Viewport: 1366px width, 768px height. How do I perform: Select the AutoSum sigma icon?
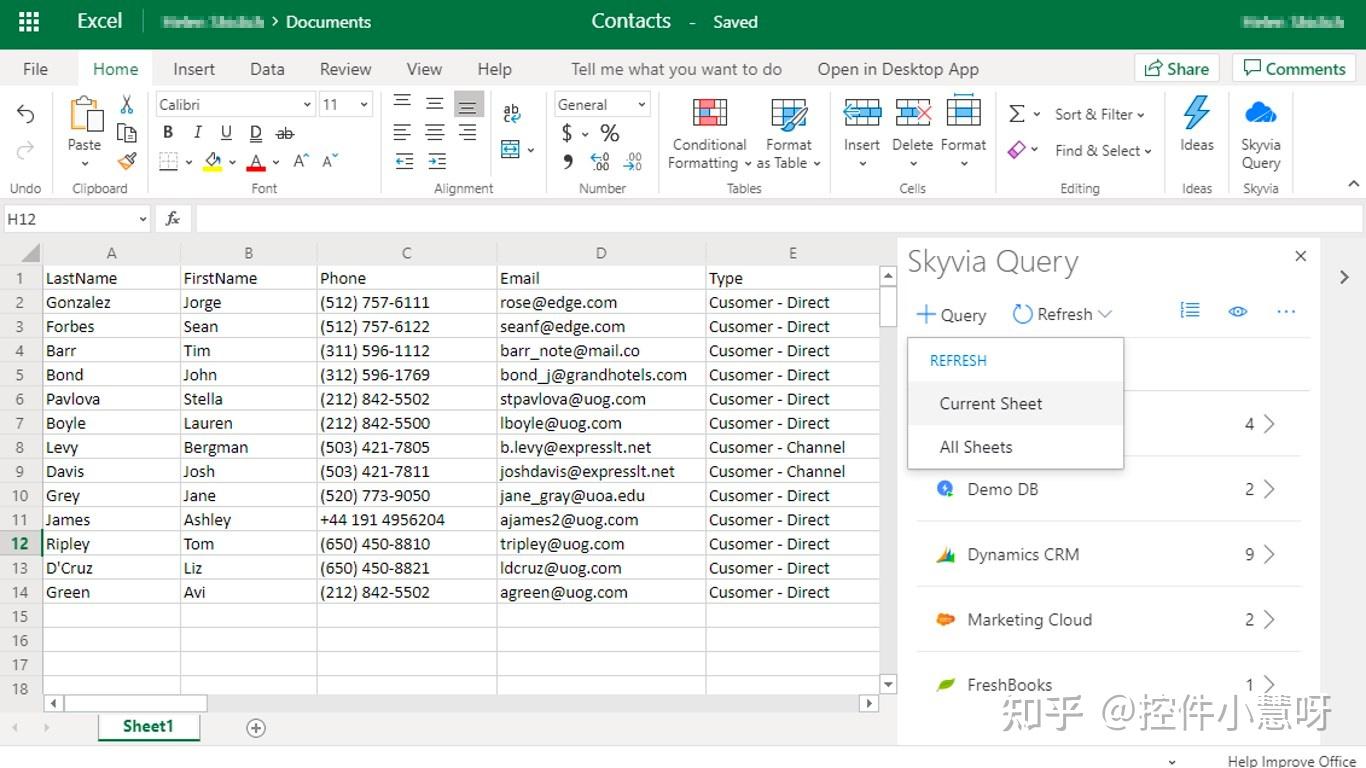point(1019,113)
